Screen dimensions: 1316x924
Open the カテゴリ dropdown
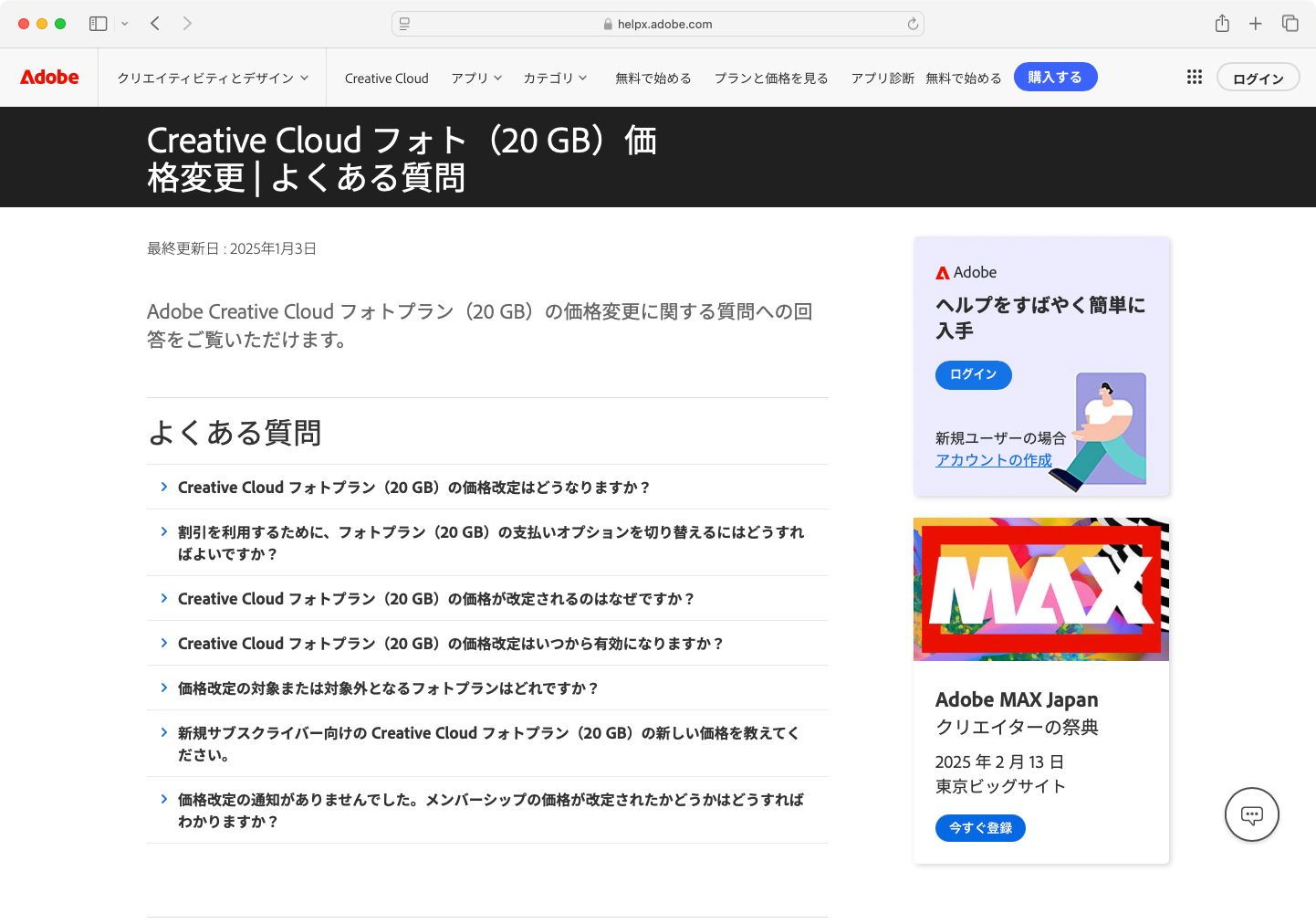pyautogui.click(x=555, y=78)
